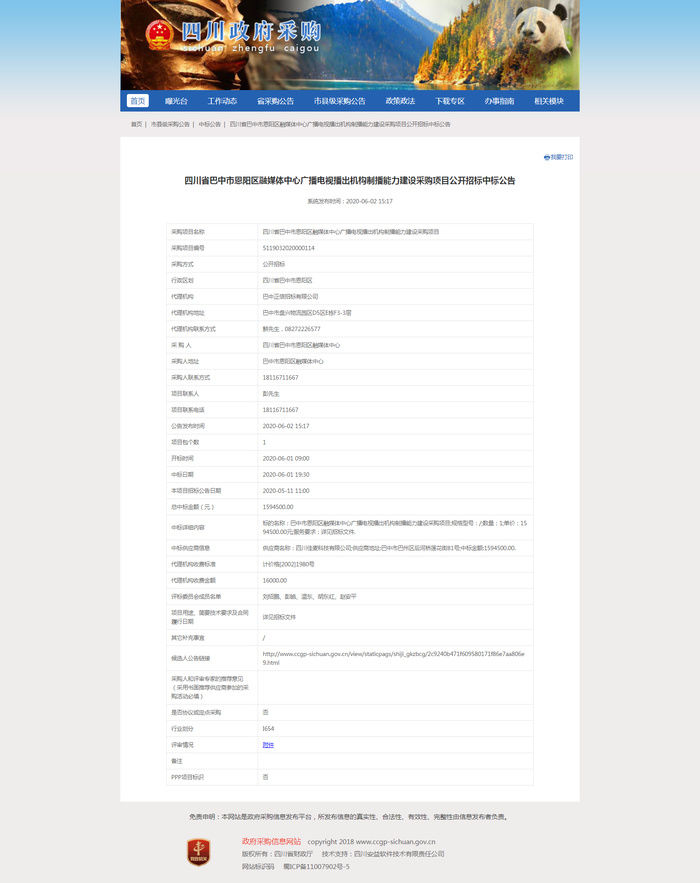Click industry code 1654 in 行业划分 row

click(x=268, y=728)
